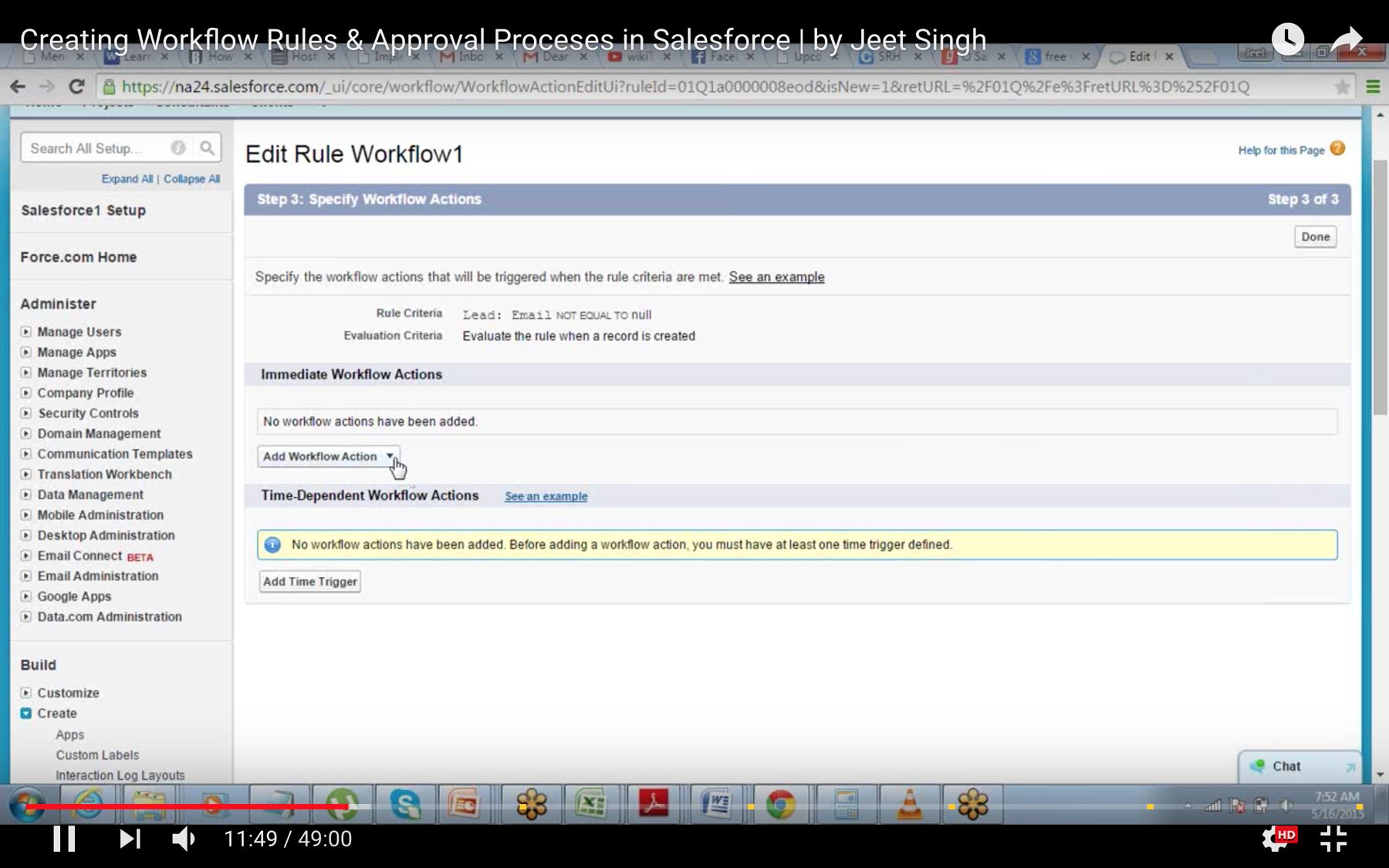
Task: Click the Help for this Page icon
Action: point(1338,148)
